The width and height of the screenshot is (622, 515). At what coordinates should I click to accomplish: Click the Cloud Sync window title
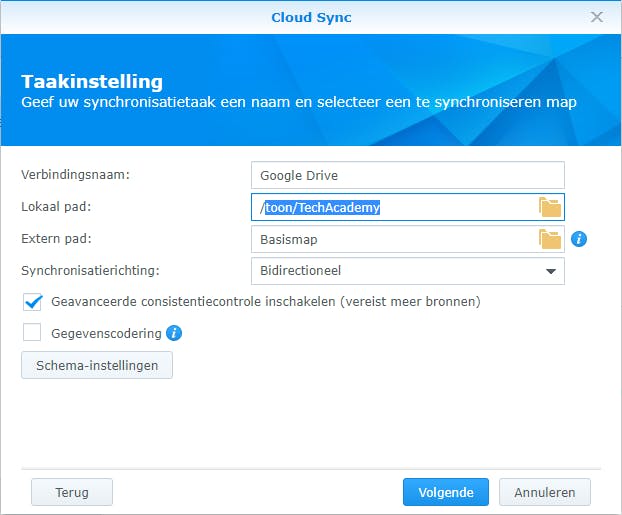(311, 17)
